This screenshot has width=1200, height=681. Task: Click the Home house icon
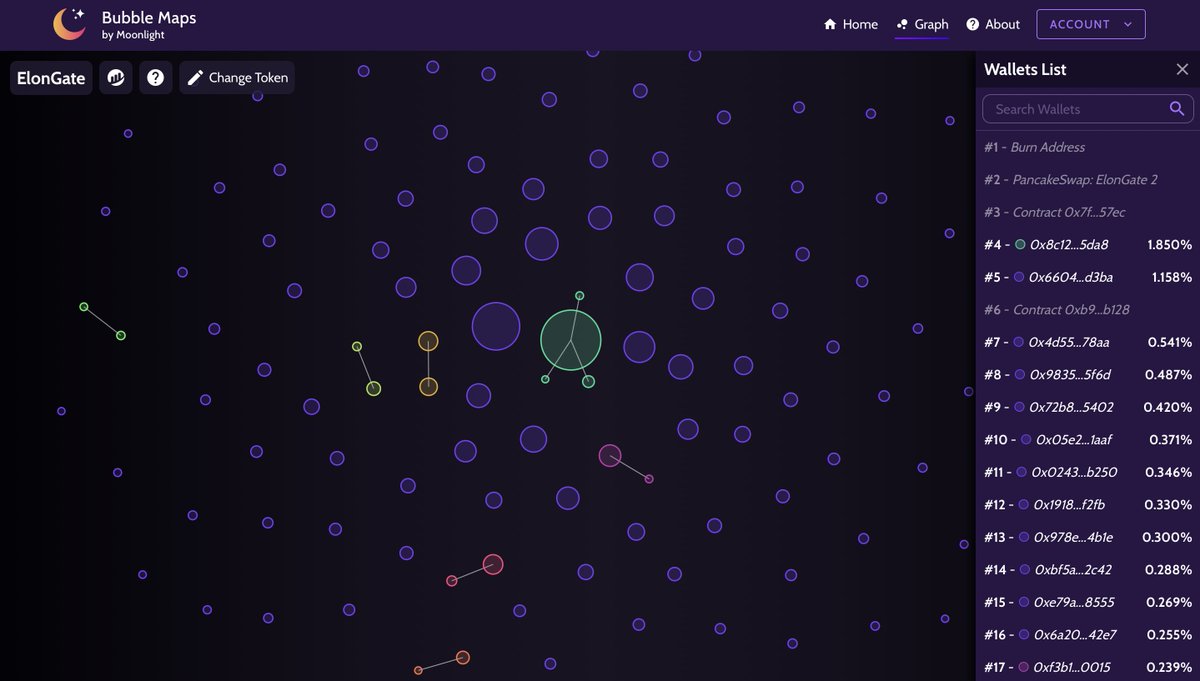coord(829,23)
